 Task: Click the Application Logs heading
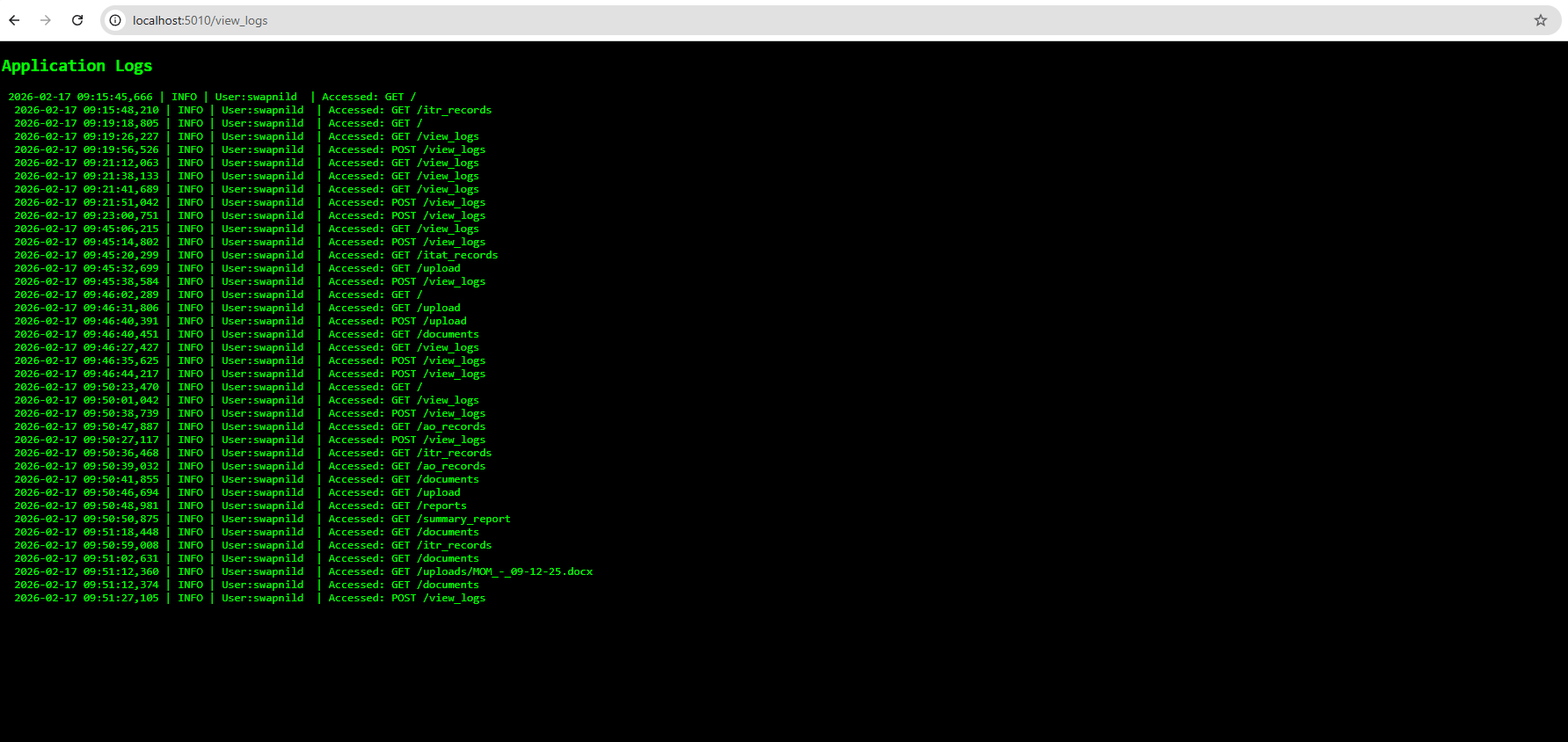pyautogui.click(x=77, y=66)
